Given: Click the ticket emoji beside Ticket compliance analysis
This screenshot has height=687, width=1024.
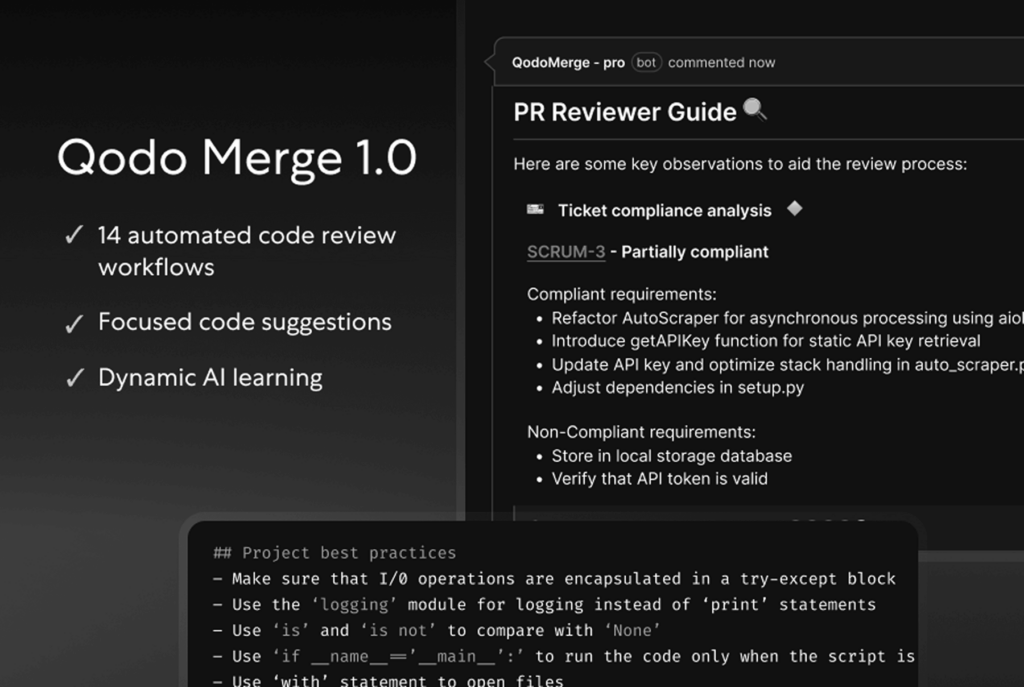Looking at the screenshot, I should (x=536, y=210).
